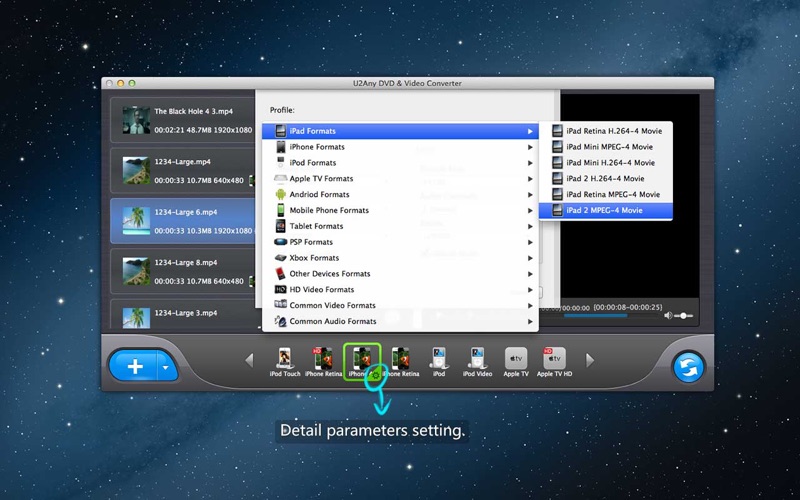Expand the HD Video Formats submenu

click(x=400, y=289)
